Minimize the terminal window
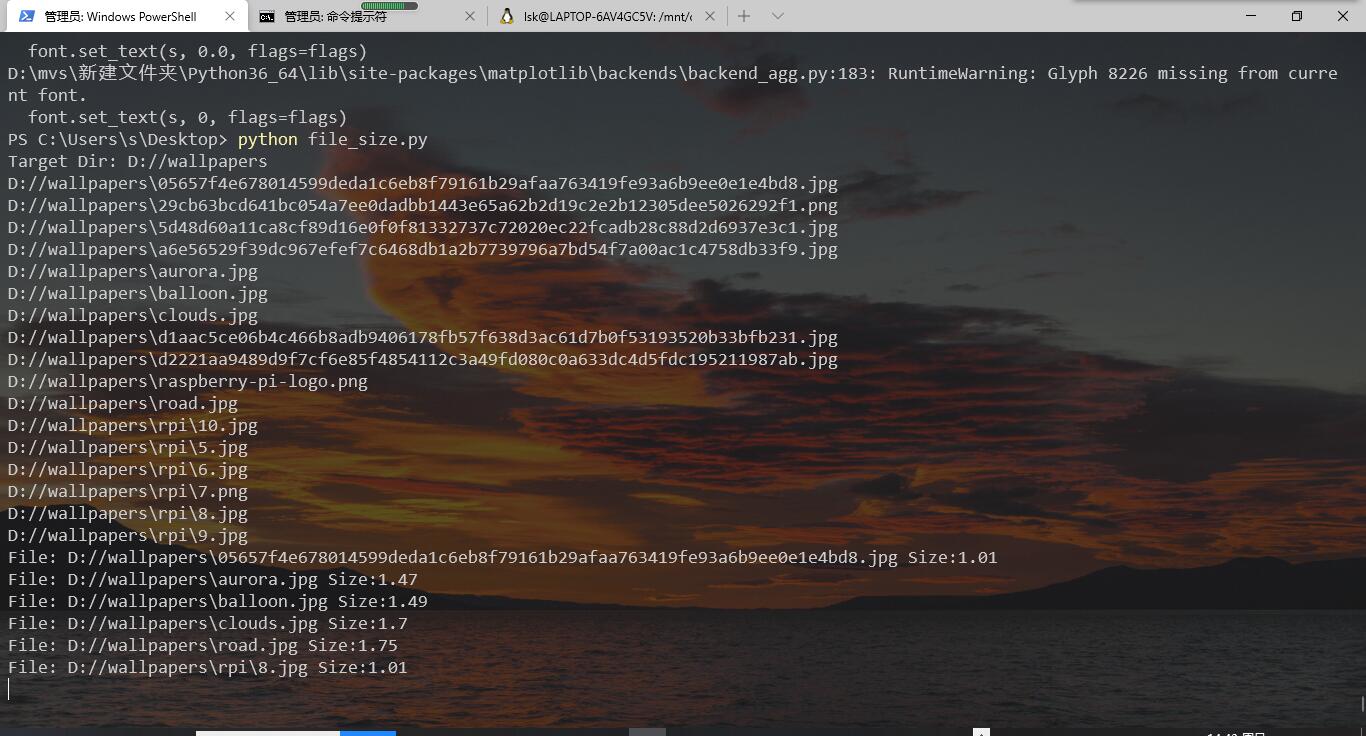1366x736 pixels. (x=1251, y=16)
